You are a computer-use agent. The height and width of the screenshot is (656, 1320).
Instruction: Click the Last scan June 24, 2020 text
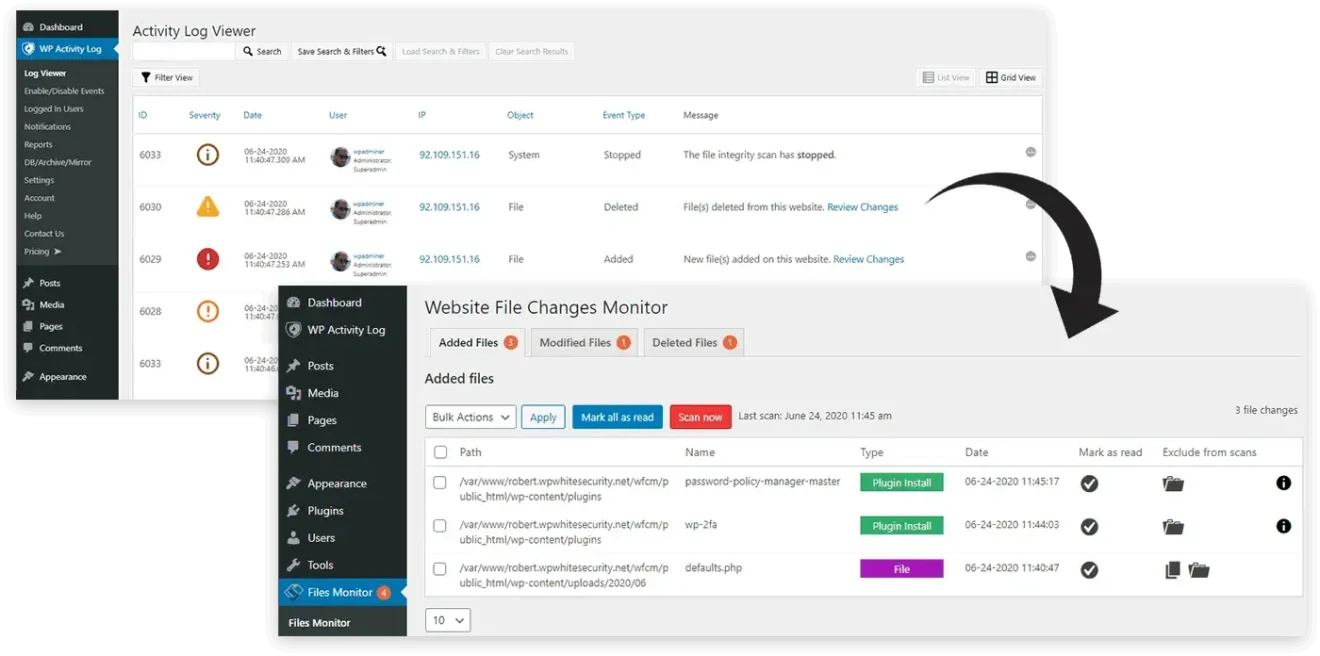coord(815,416)
